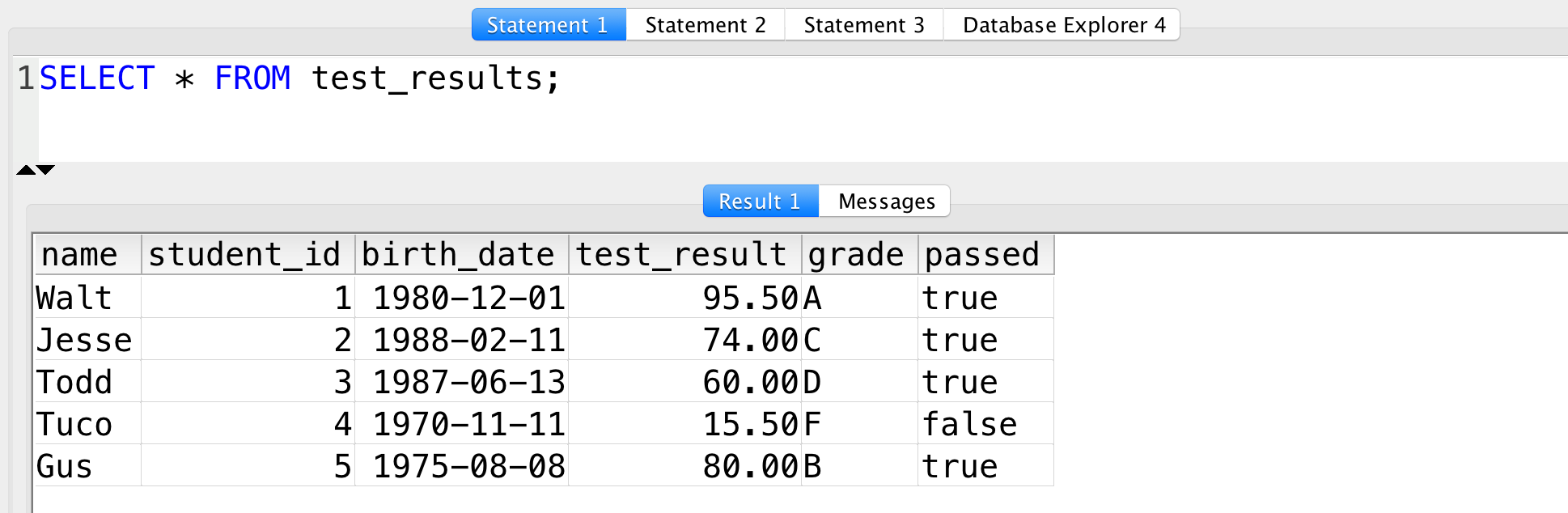Open the Statement 2 tab
Screen dimensions: 1568x513
tap(706, 25)
